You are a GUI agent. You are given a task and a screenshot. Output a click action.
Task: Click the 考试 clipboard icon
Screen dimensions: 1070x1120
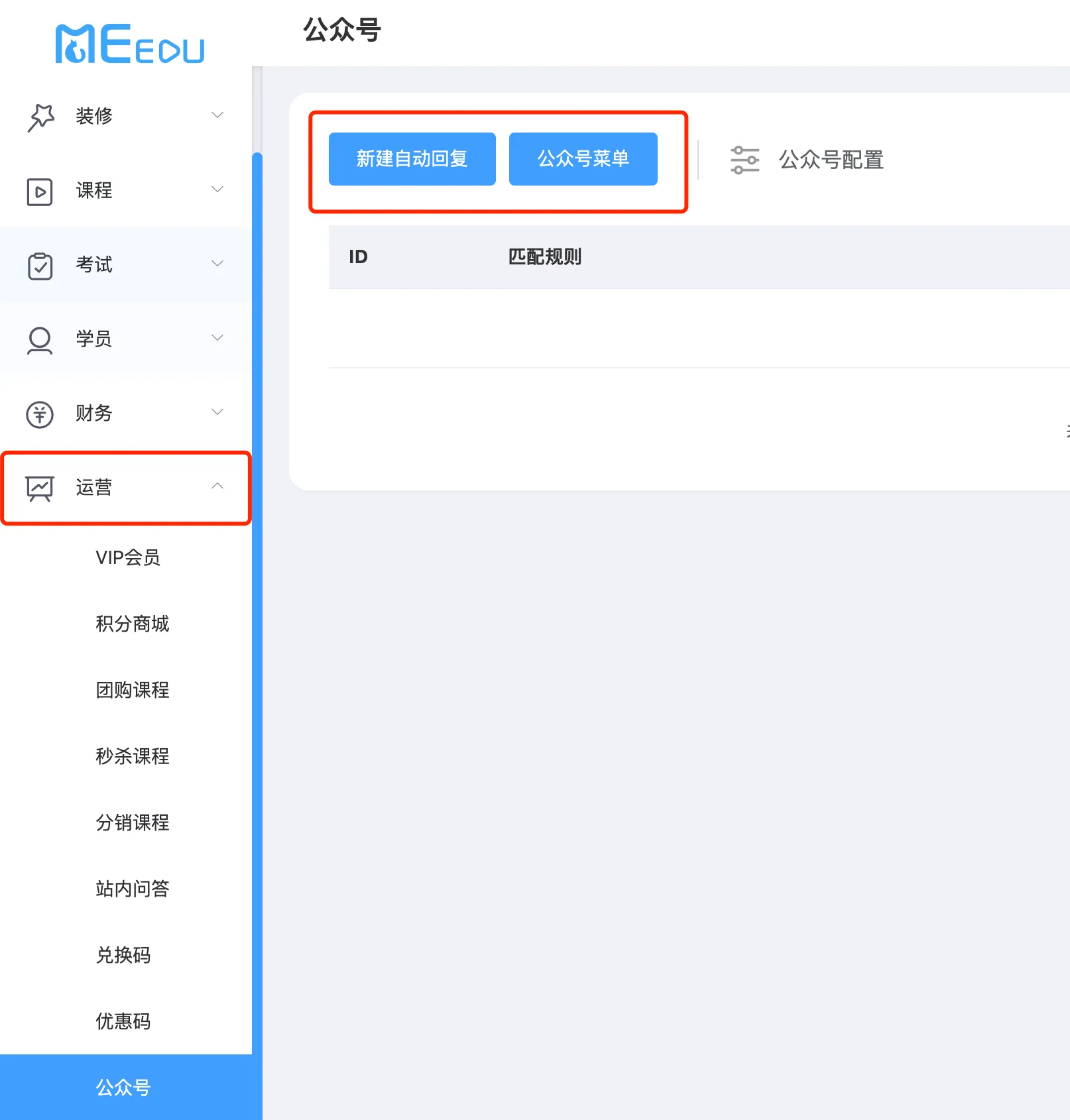point(40,266)
